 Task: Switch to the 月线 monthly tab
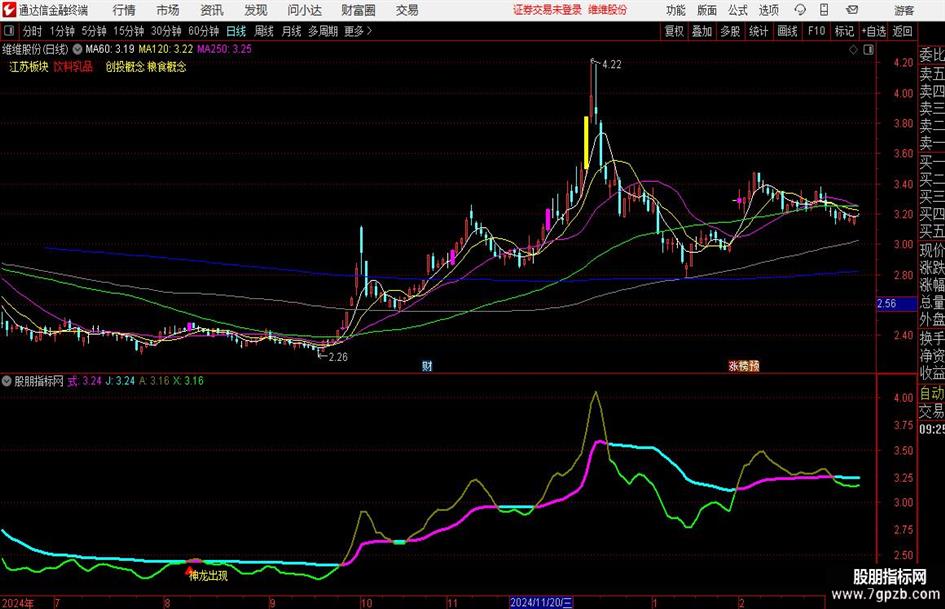[291, 31]
